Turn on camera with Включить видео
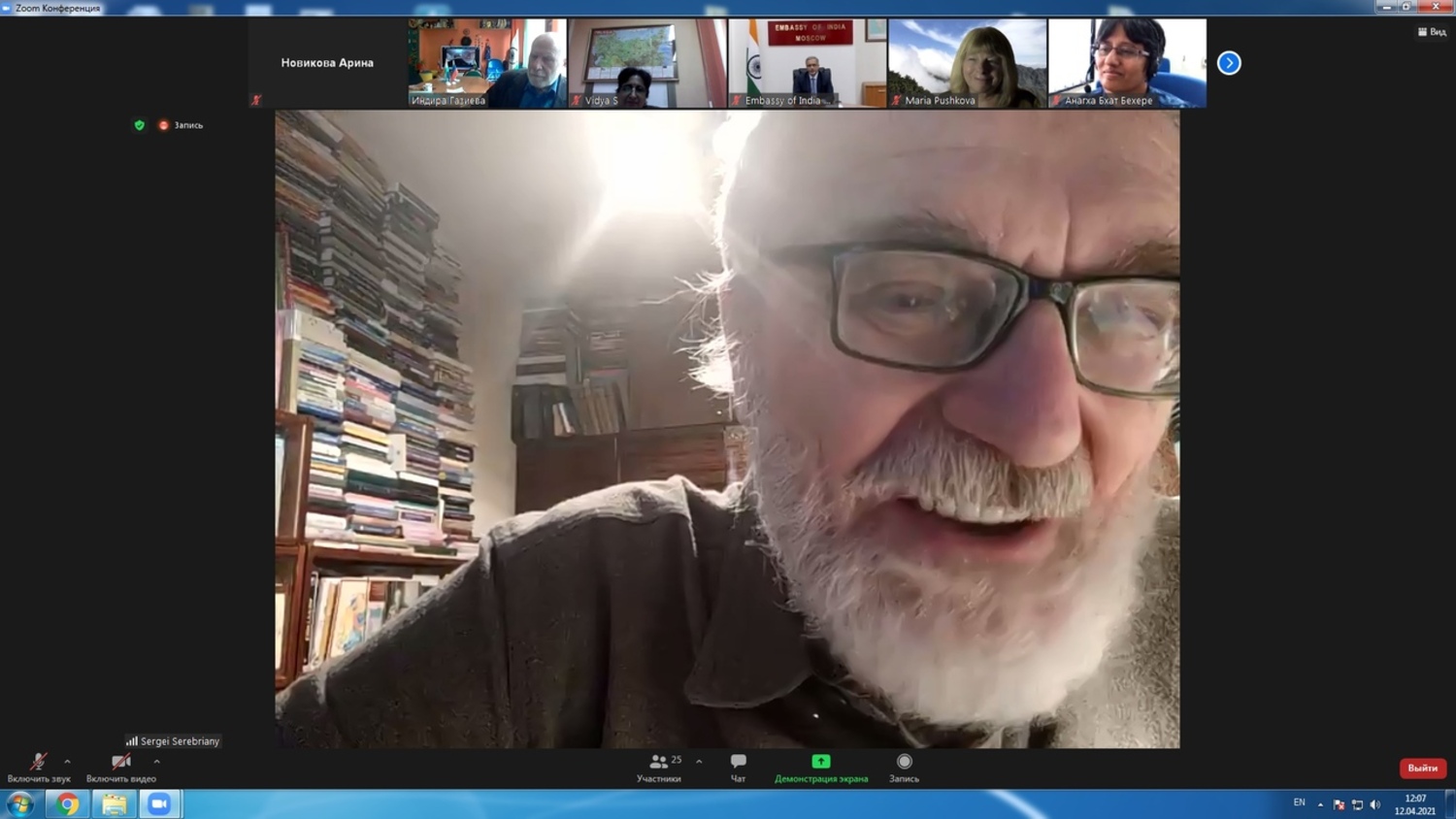Screen dimensions: 1456x819 (120, 764)
